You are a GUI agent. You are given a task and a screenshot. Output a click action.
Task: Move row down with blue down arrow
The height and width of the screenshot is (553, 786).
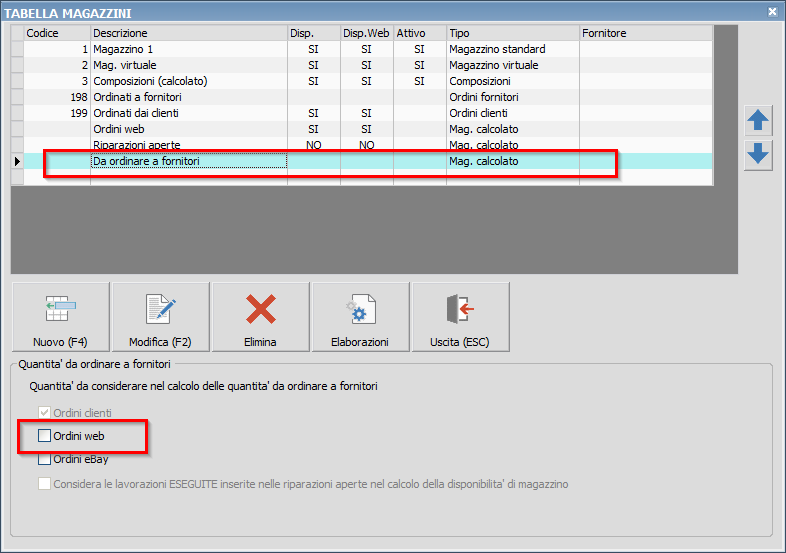coord(758,154)
